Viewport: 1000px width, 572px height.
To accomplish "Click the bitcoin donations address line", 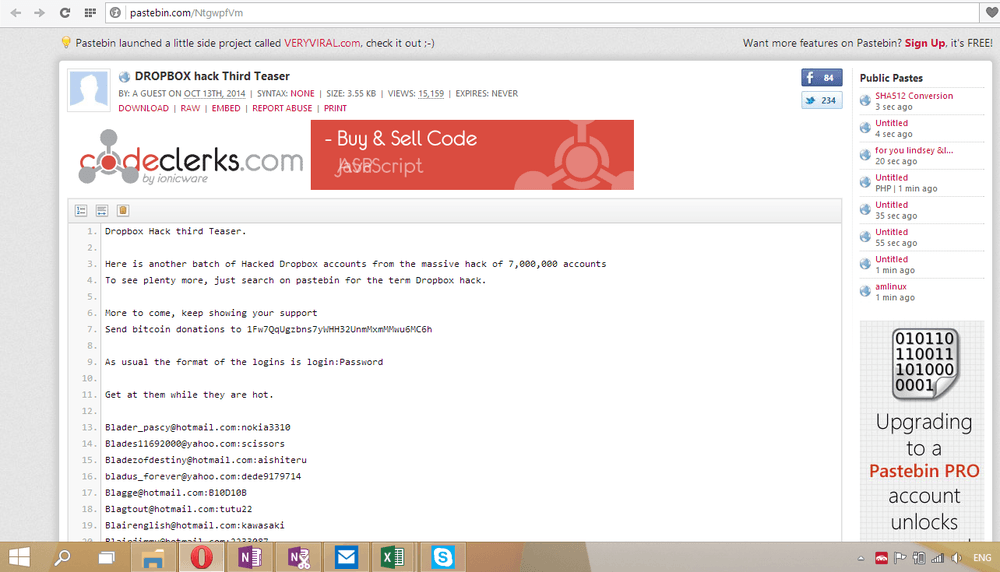I will (268, 330).
